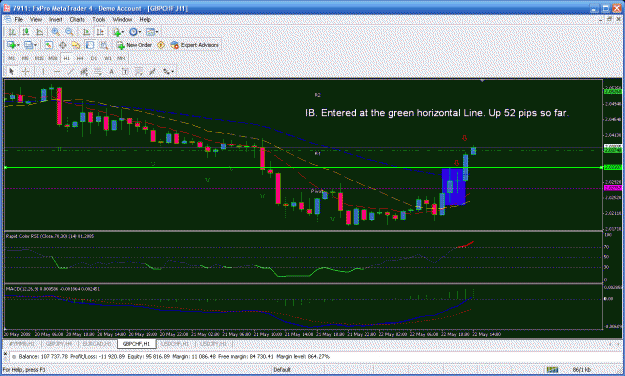The image size is (625, 376).
Task: Select the M30 timeframe
Action: [53, 58]
